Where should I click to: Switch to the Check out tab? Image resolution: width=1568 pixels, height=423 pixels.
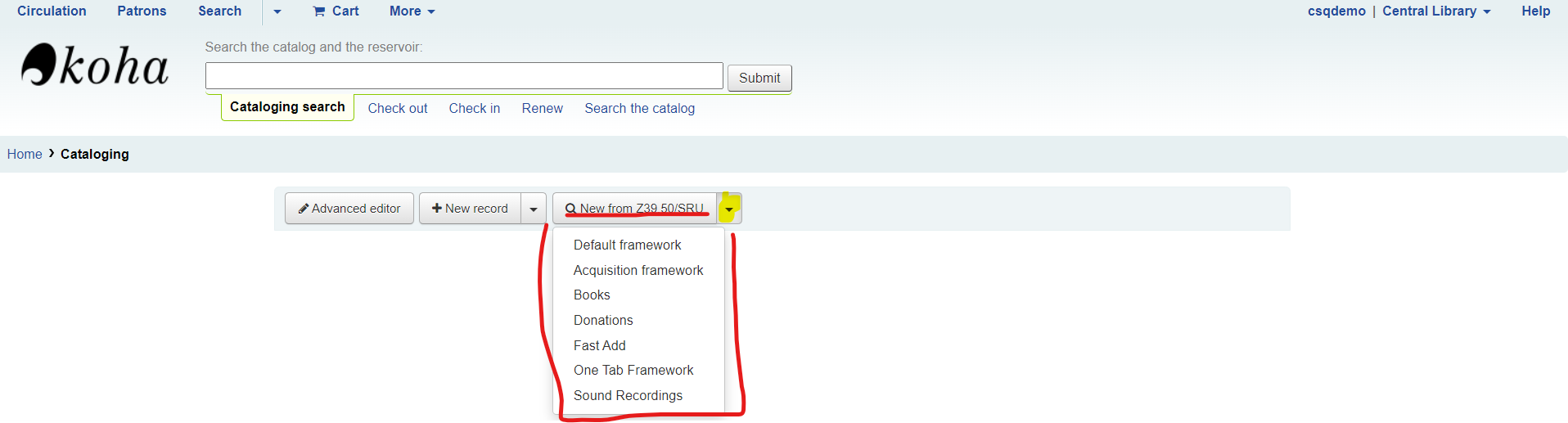[398, 109]
